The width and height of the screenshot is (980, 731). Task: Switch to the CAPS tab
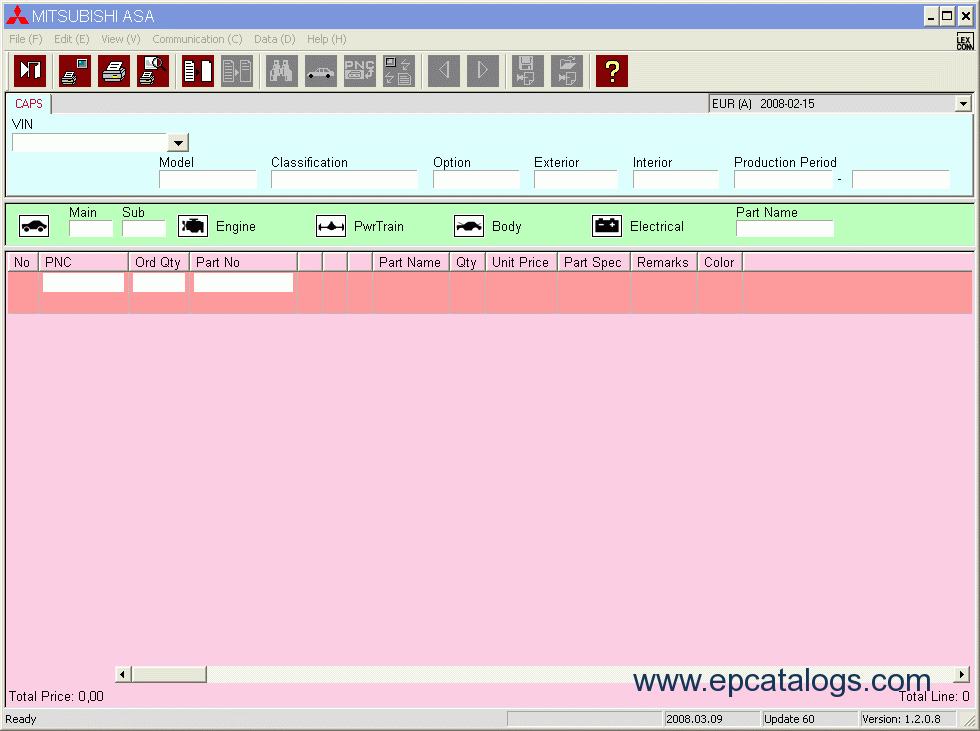coord(29,104)
